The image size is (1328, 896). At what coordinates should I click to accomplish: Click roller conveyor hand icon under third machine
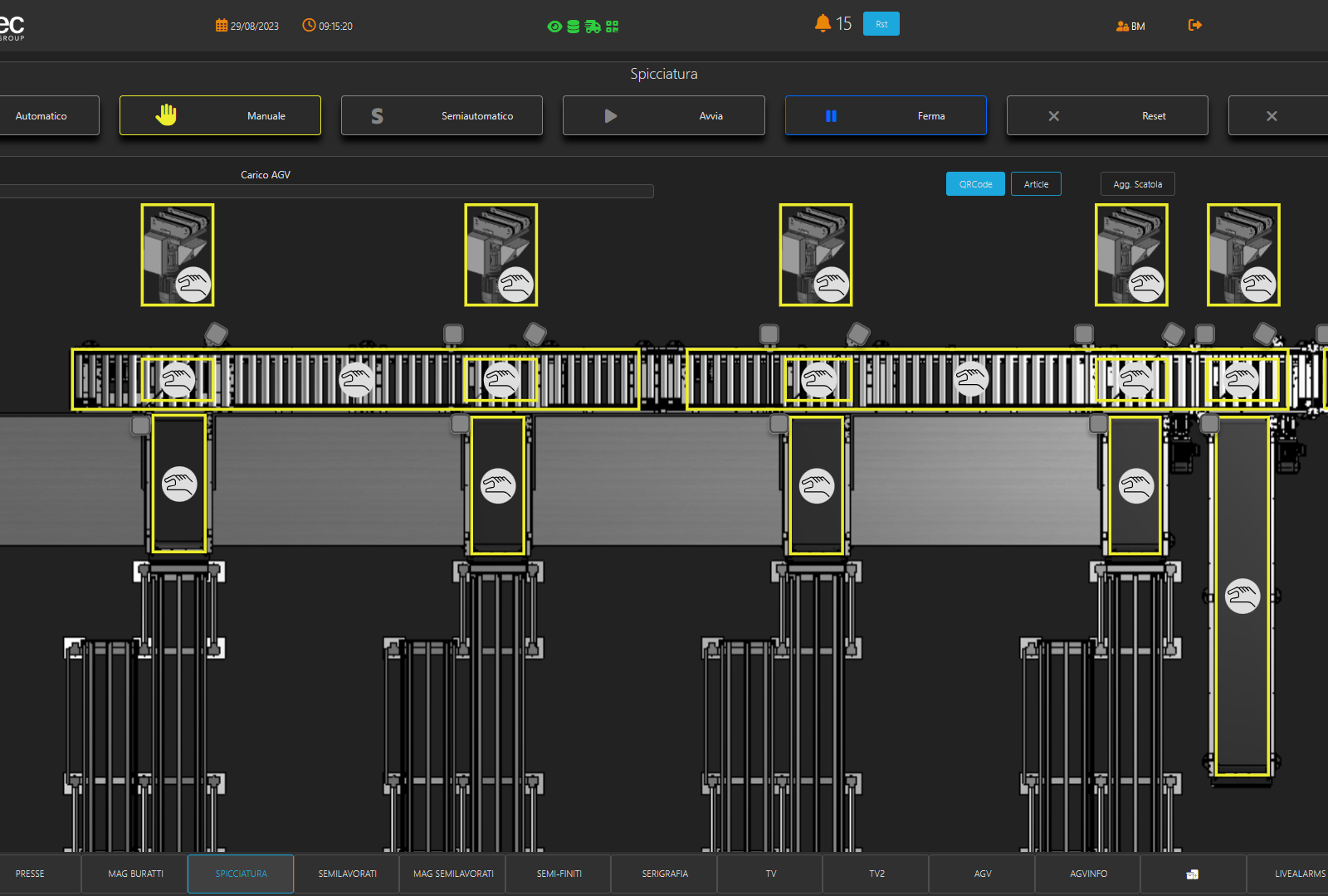(819, 380)
